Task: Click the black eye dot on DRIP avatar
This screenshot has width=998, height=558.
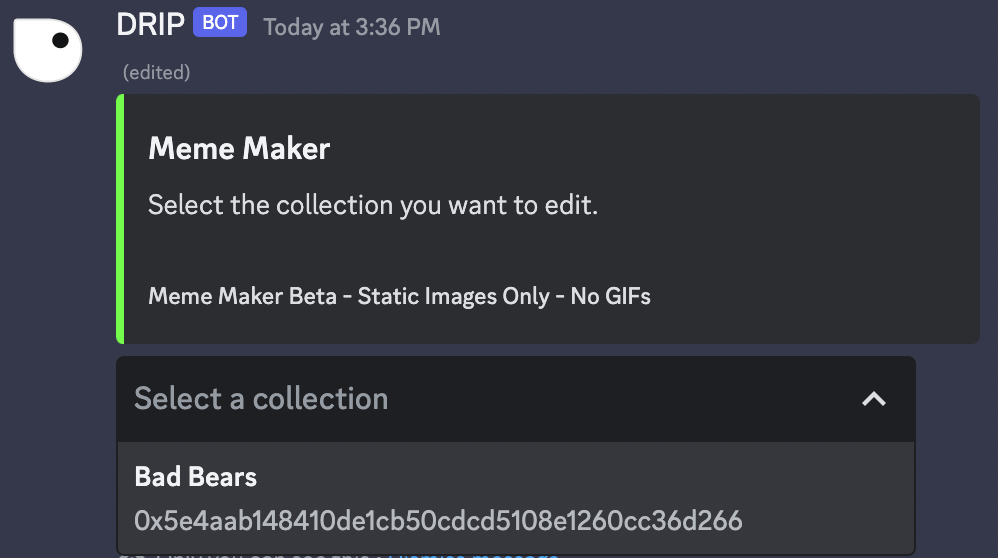Action: point(60,41)
